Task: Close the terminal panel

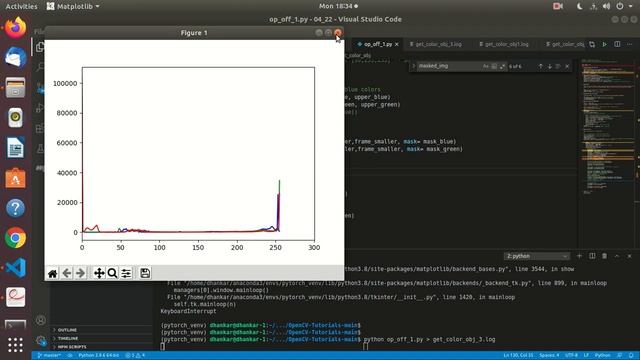Action: tap(629, 256)
